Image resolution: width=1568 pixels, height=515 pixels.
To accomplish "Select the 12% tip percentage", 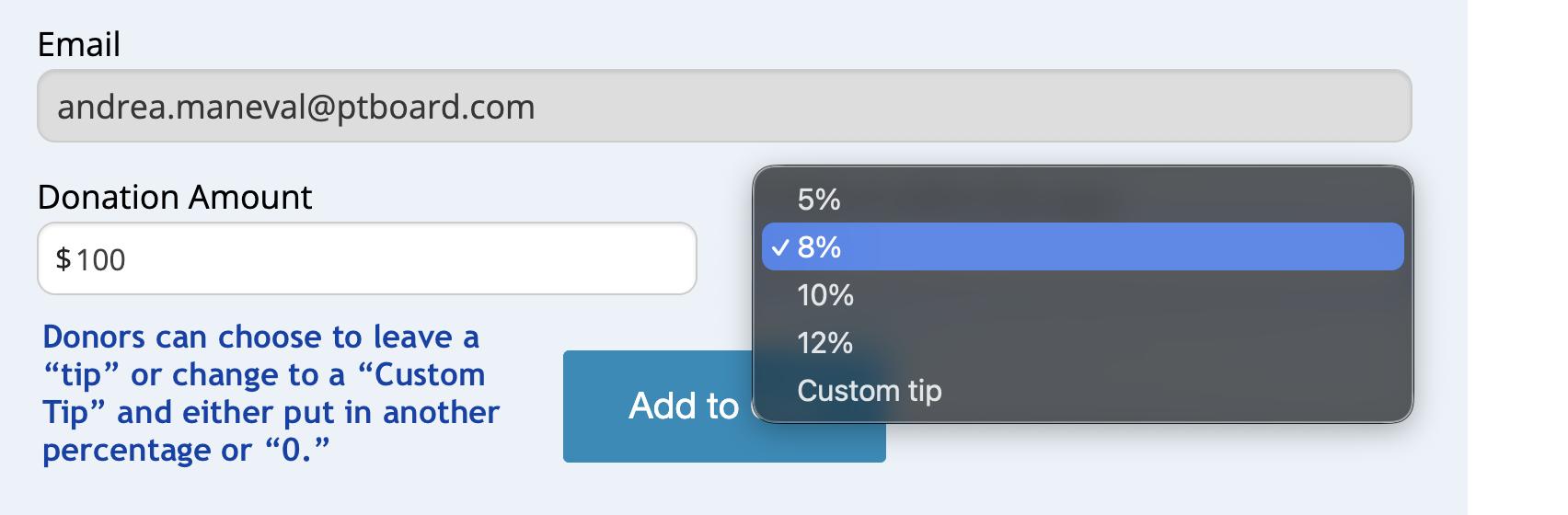I will (1082, 342).
